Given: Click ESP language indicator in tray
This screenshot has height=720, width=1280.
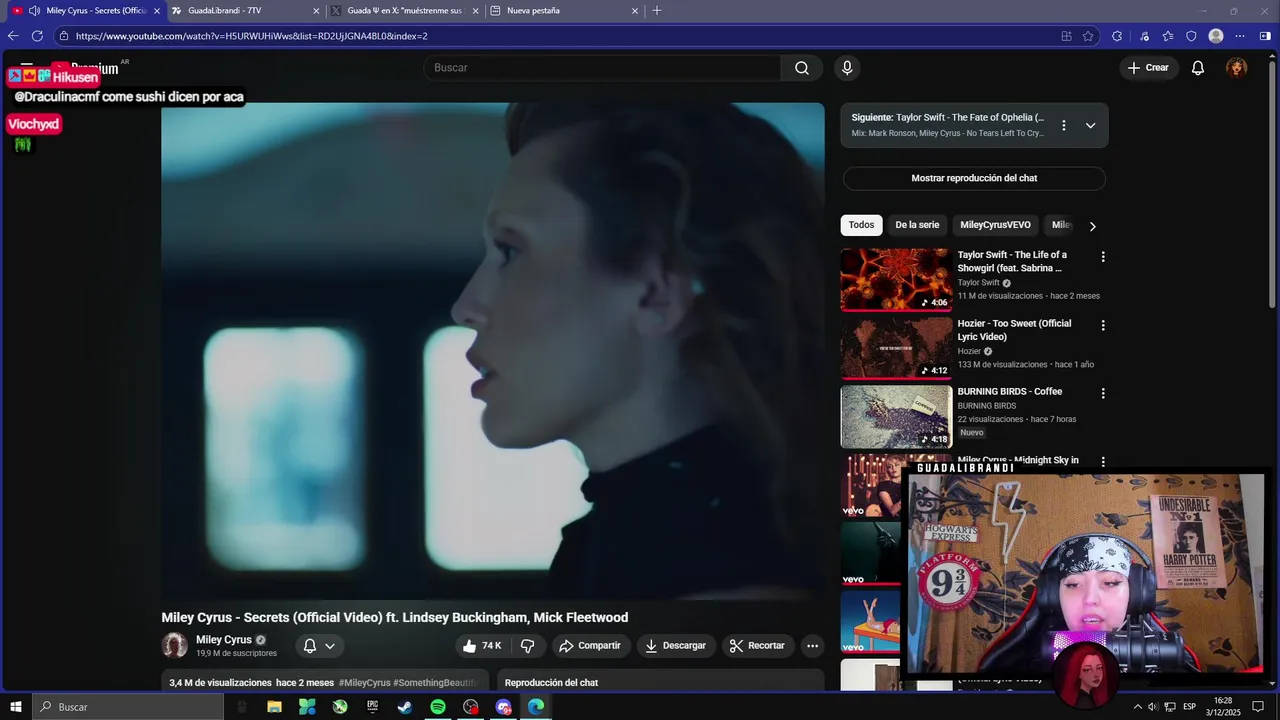Looking at the screenshot, I should 1189,707.
